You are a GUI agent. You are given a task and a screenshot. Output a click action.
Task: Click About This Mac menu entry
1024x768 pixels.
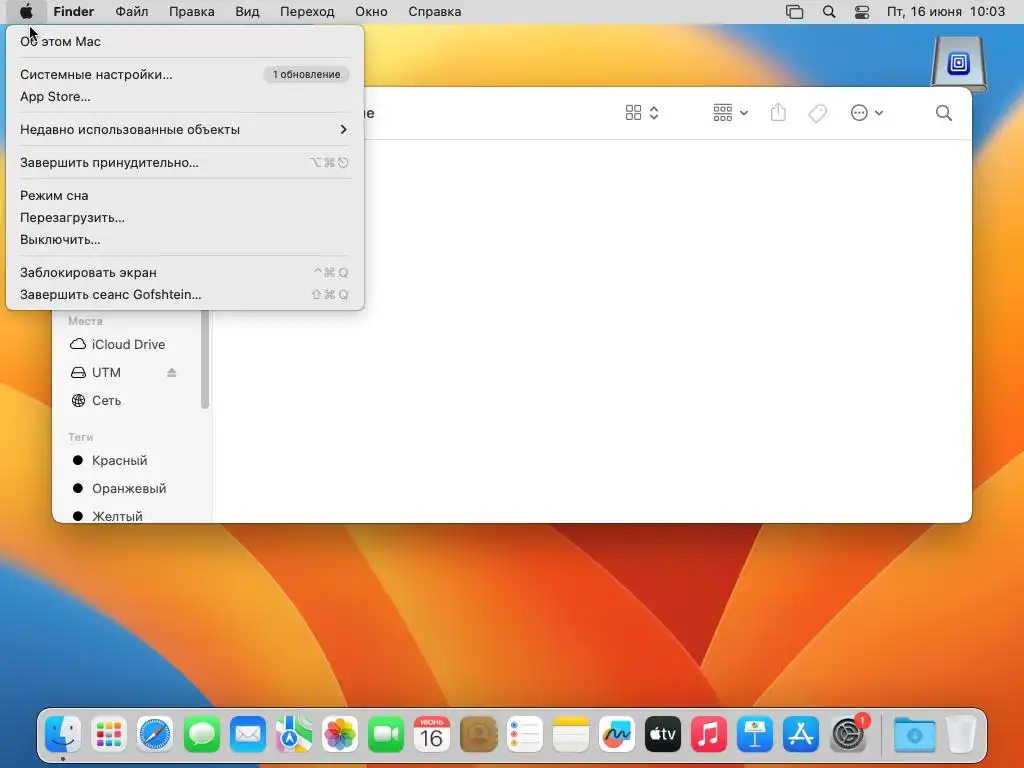tap(185, 42)
